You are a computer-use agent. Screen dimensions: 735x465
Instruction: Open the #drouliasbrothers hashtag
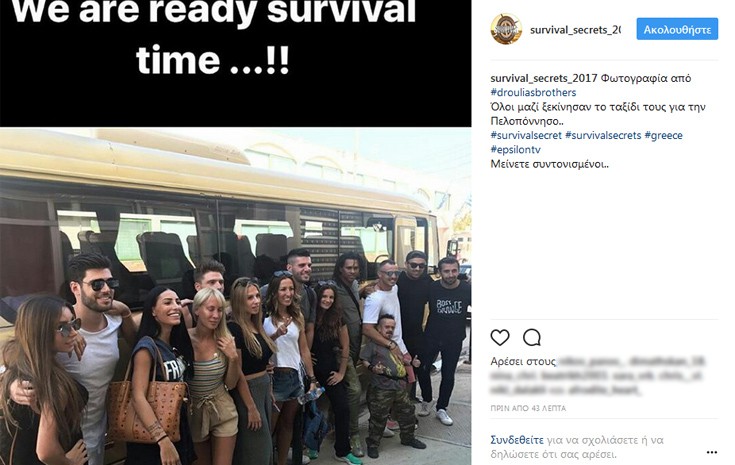[533, 92]
